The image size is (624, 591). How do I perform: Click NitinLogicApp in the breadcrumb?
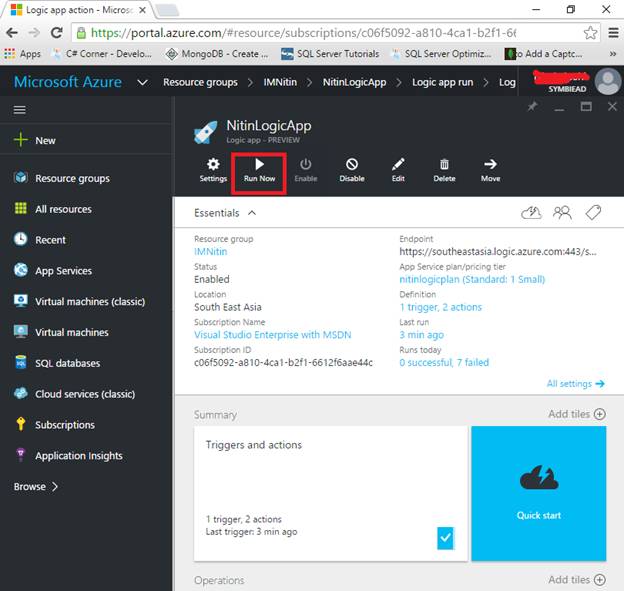point(354,82)
